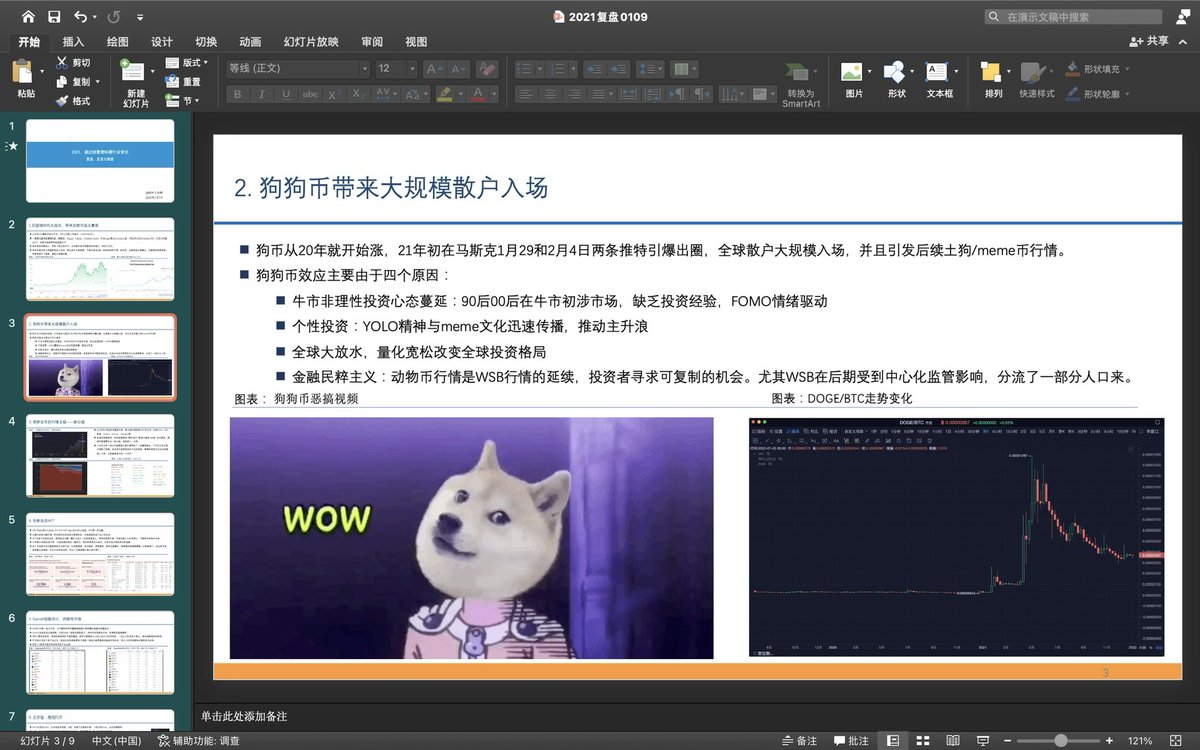Open the 视图 view tab

click(416, 41)
